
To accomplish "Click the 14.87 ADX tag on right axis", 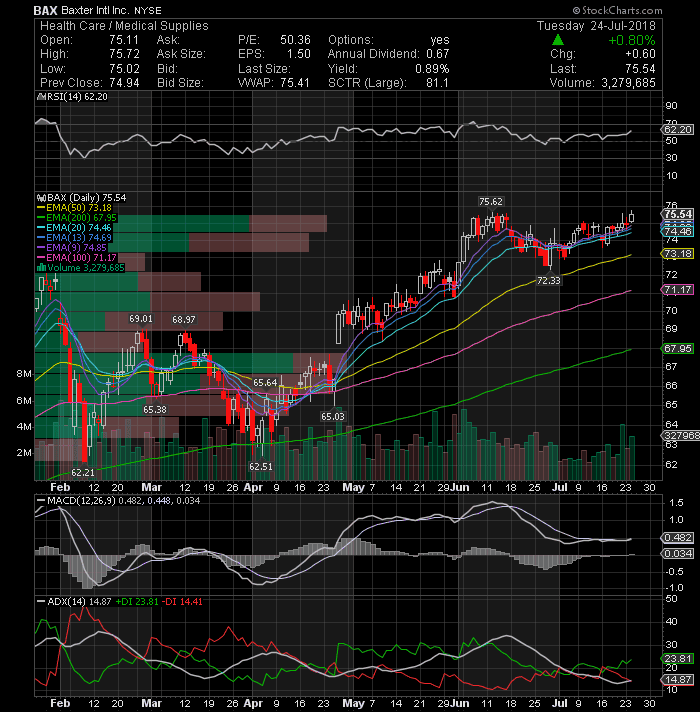I will (x=678, y=680).
